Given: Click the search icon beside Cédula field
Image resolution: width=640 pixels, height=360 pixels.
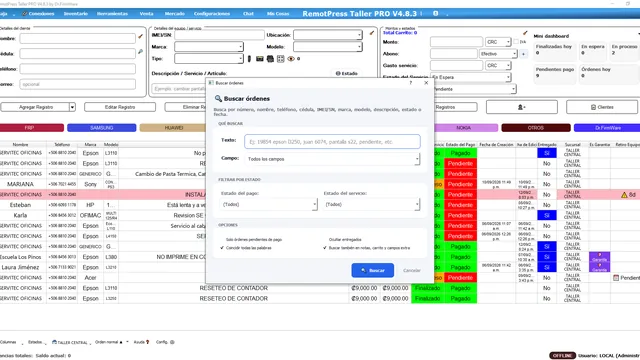Looking at the screenshot, I should point(140,52).
